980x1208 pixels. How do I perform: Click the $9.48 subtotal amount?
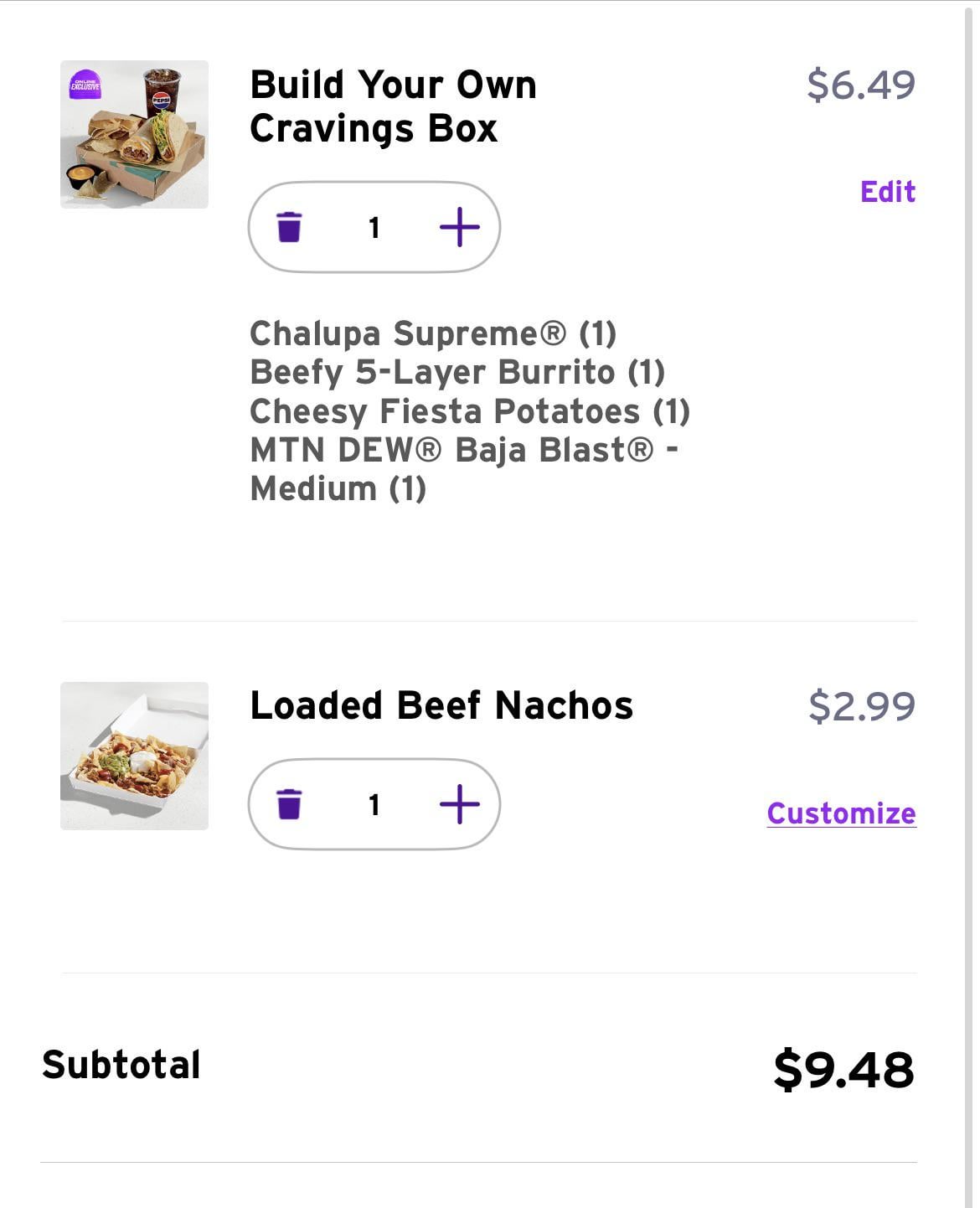tap(843, 1069)
